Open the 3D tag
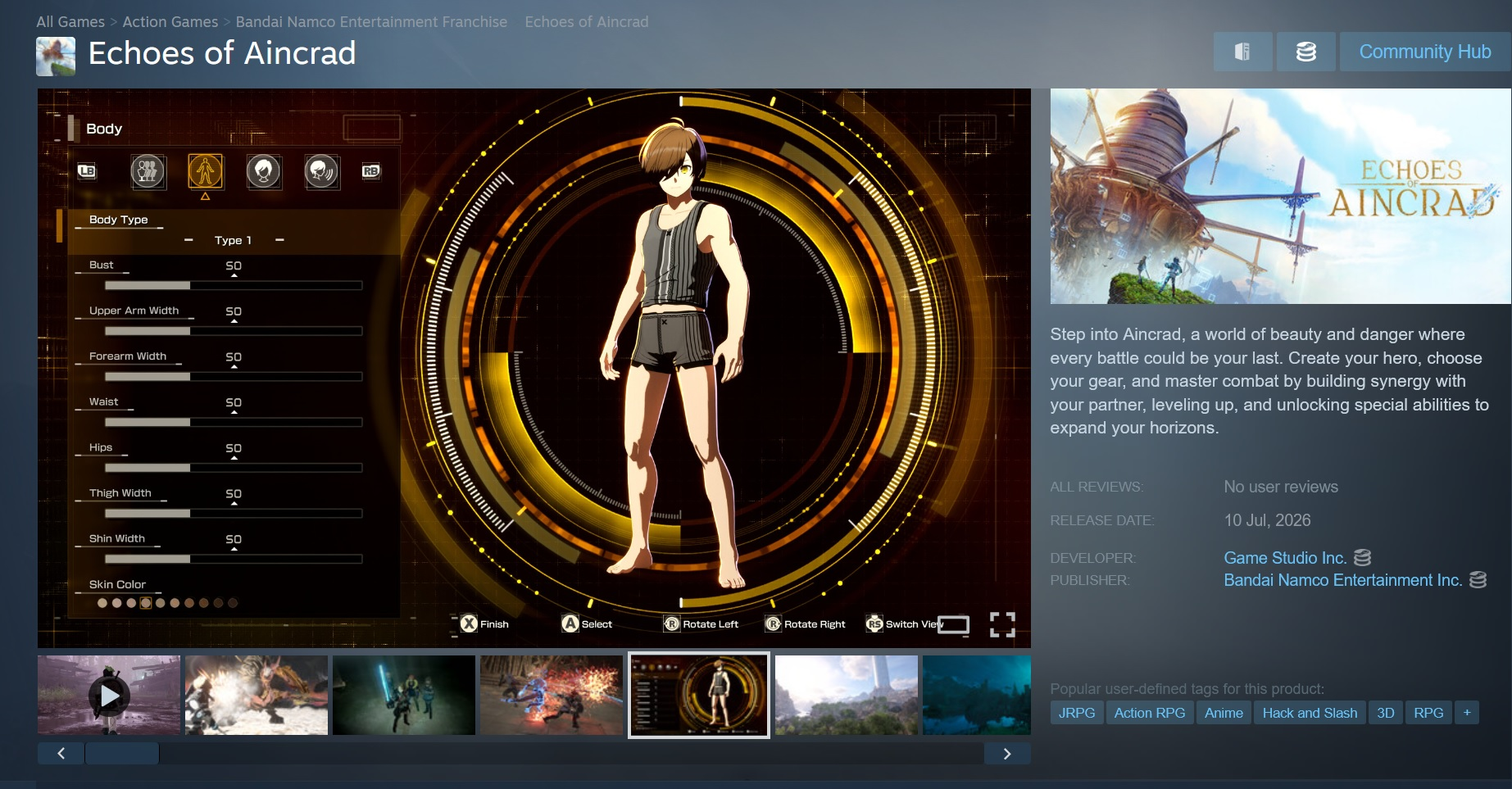 (x=1386, y=713)
